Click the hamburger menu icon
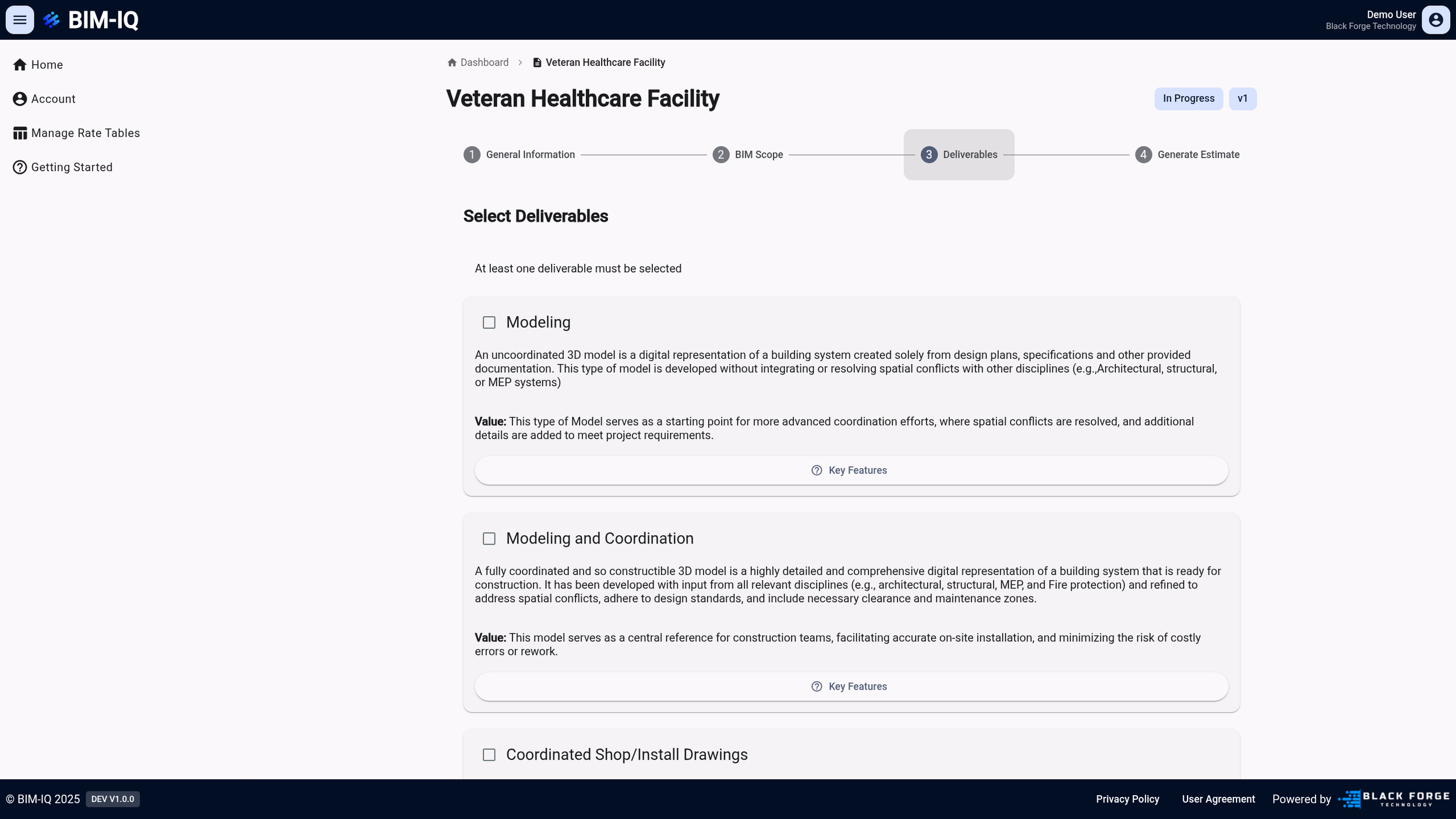The width and height of the screenshot is (1456, 819). [20, 20]
